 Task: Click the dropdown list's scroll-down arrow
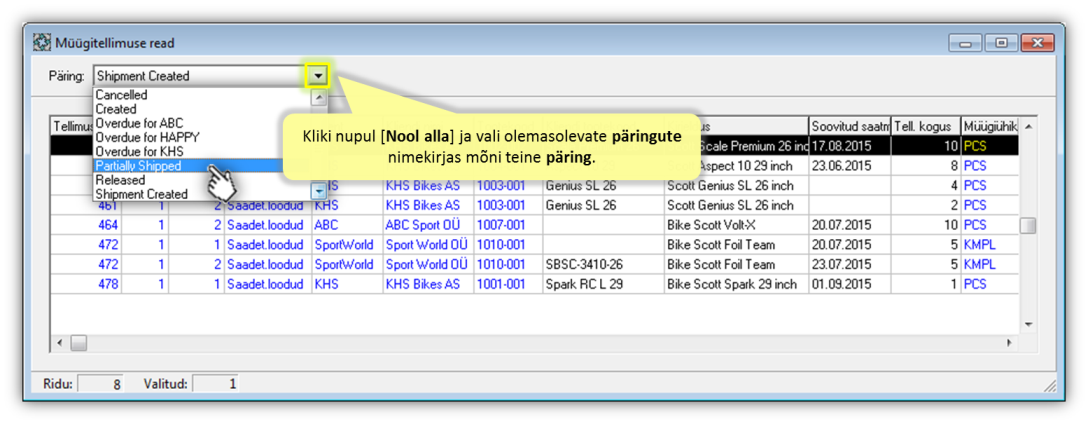(x=318, y=190)
